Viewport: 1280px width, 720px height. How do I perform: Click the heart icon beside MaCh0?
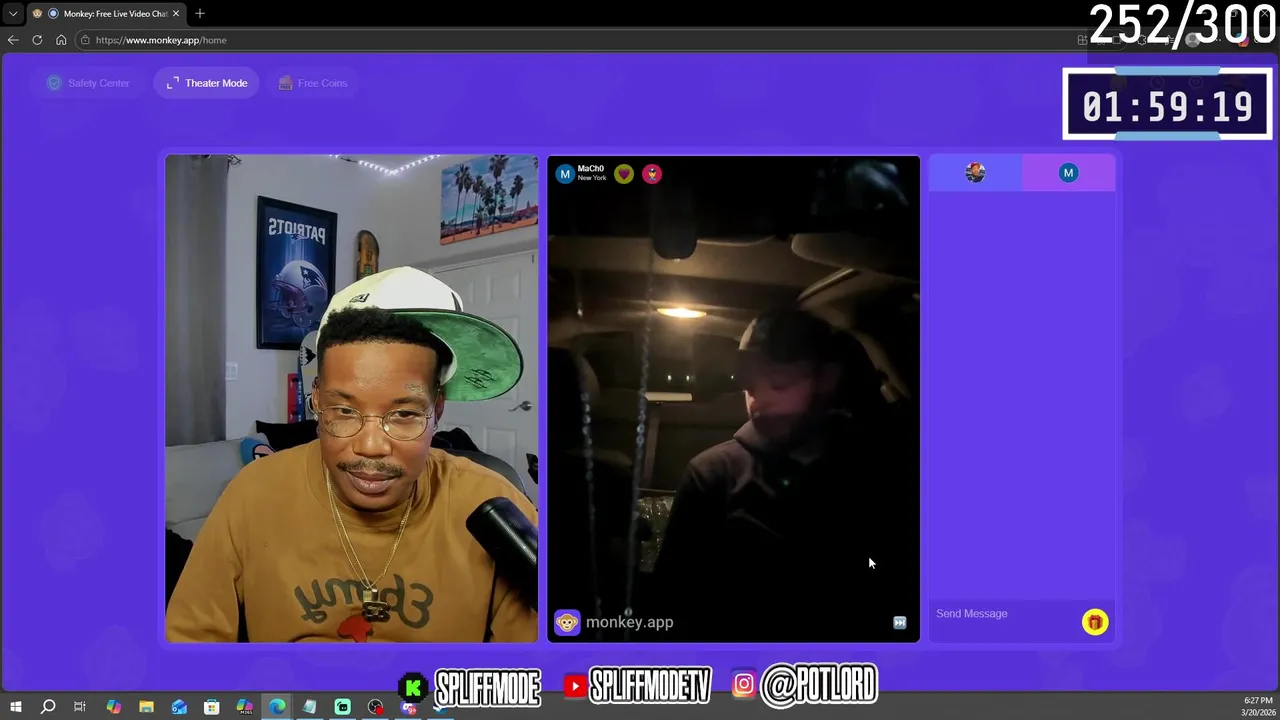tap(624, 174)
